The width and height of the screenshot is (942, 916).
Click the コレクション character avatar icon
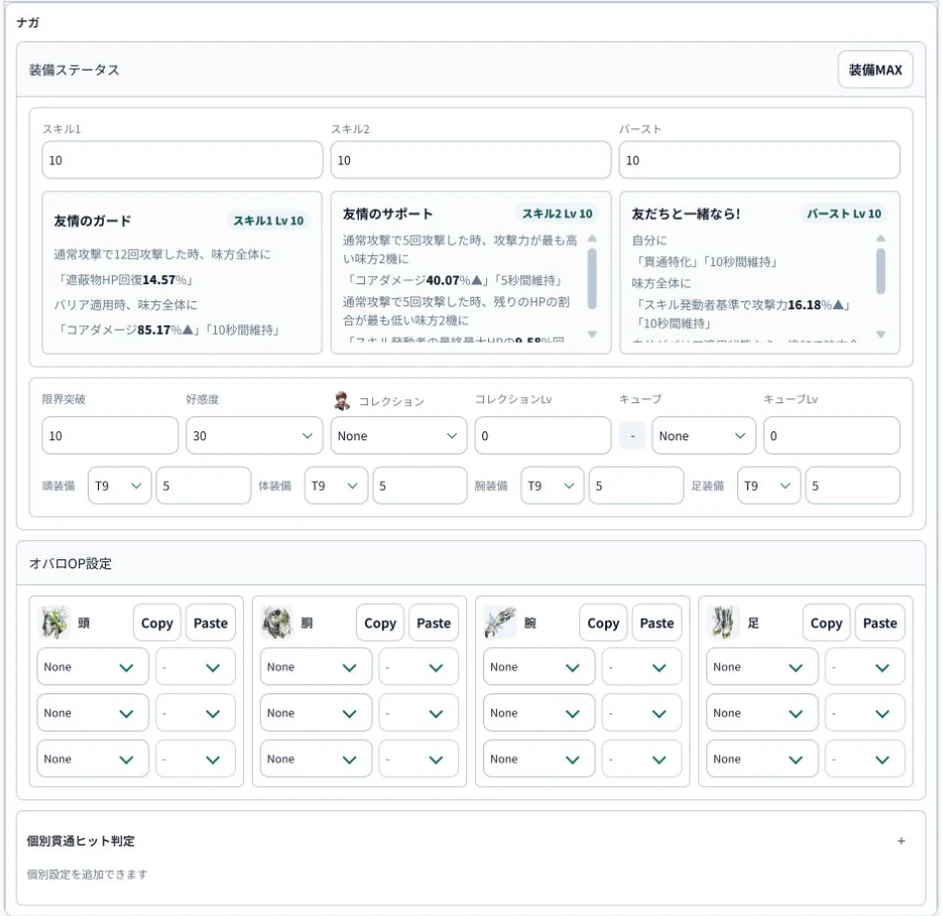tap(342, 401)
